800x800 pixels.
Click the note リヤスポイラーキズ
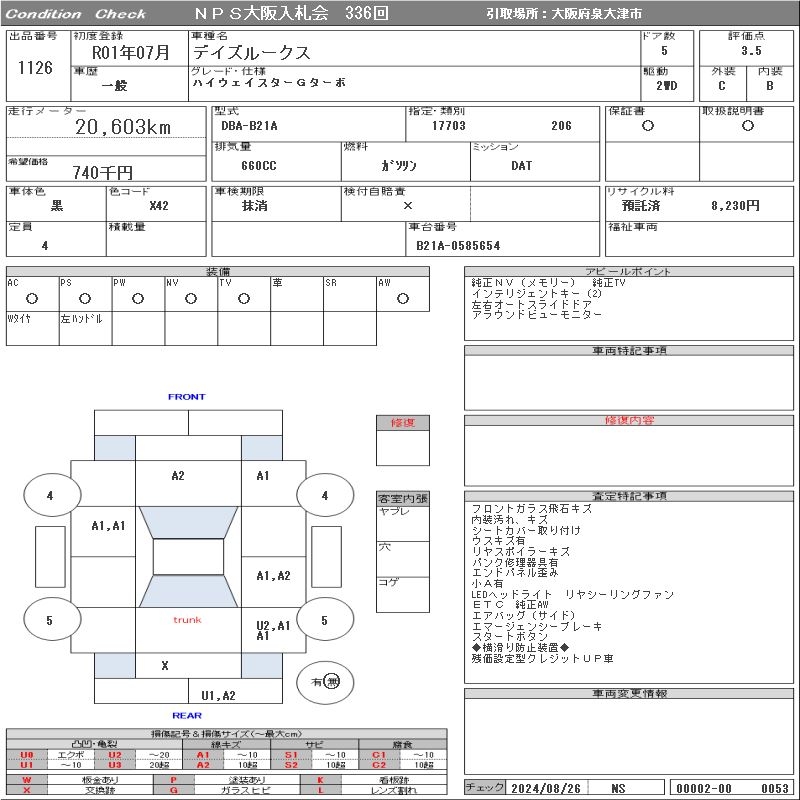(x=521, y=552)
